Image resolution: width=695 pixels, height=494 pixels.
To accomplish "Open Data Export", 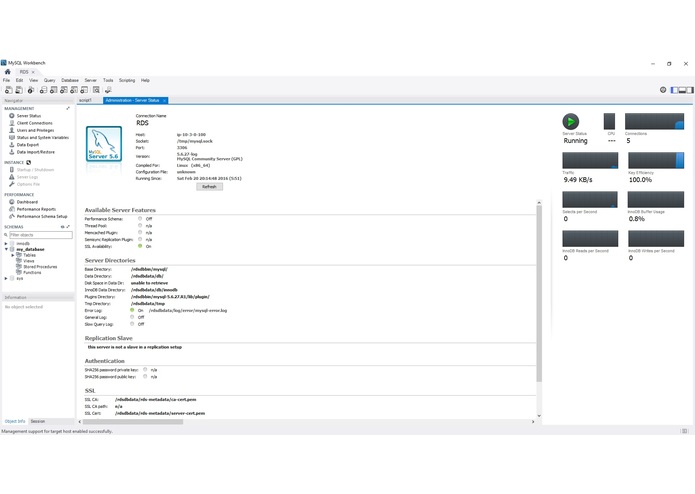I will [x=28, y=145].
